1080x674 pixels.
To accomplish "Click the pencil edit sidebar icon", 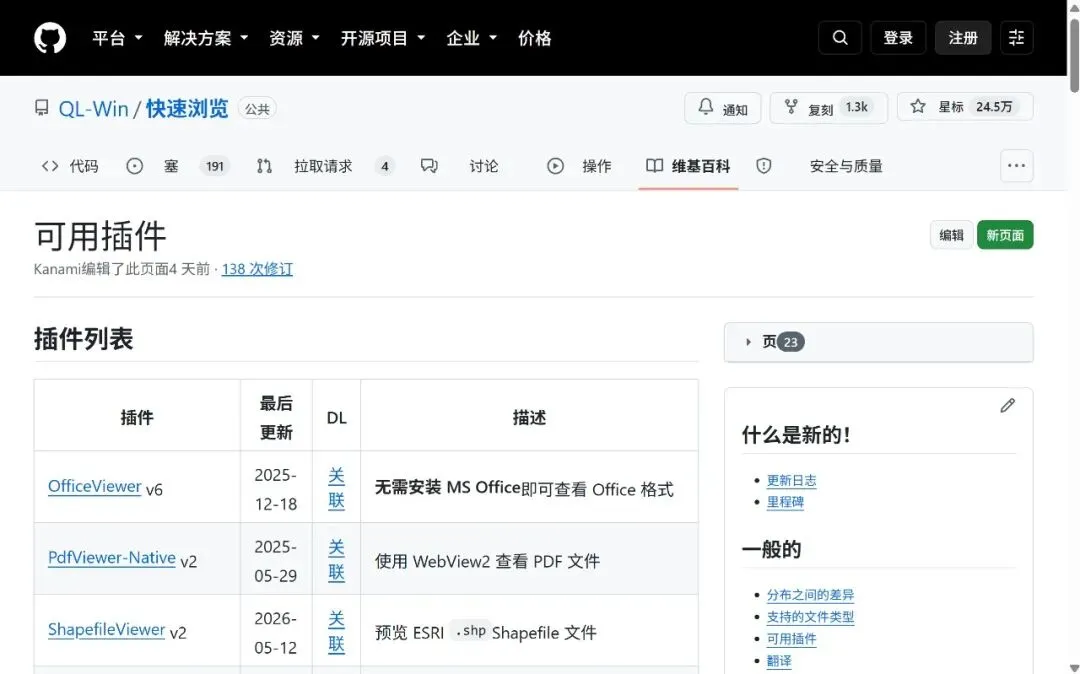I will 1007,406.
